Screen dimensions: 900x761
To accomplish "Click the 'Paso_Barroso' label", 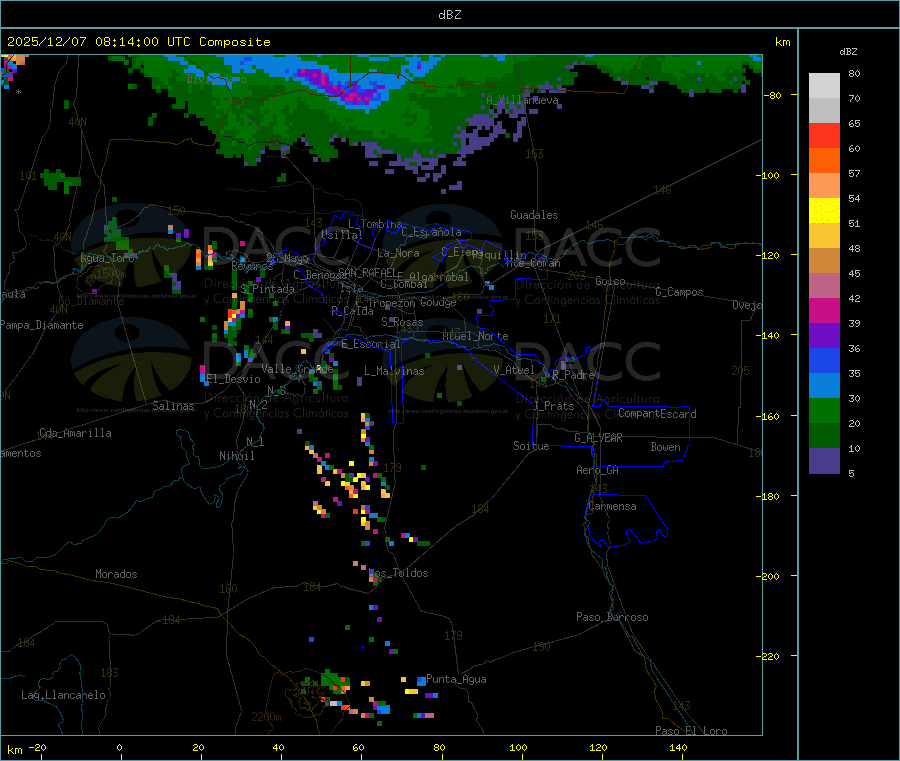I will point(612,617).
